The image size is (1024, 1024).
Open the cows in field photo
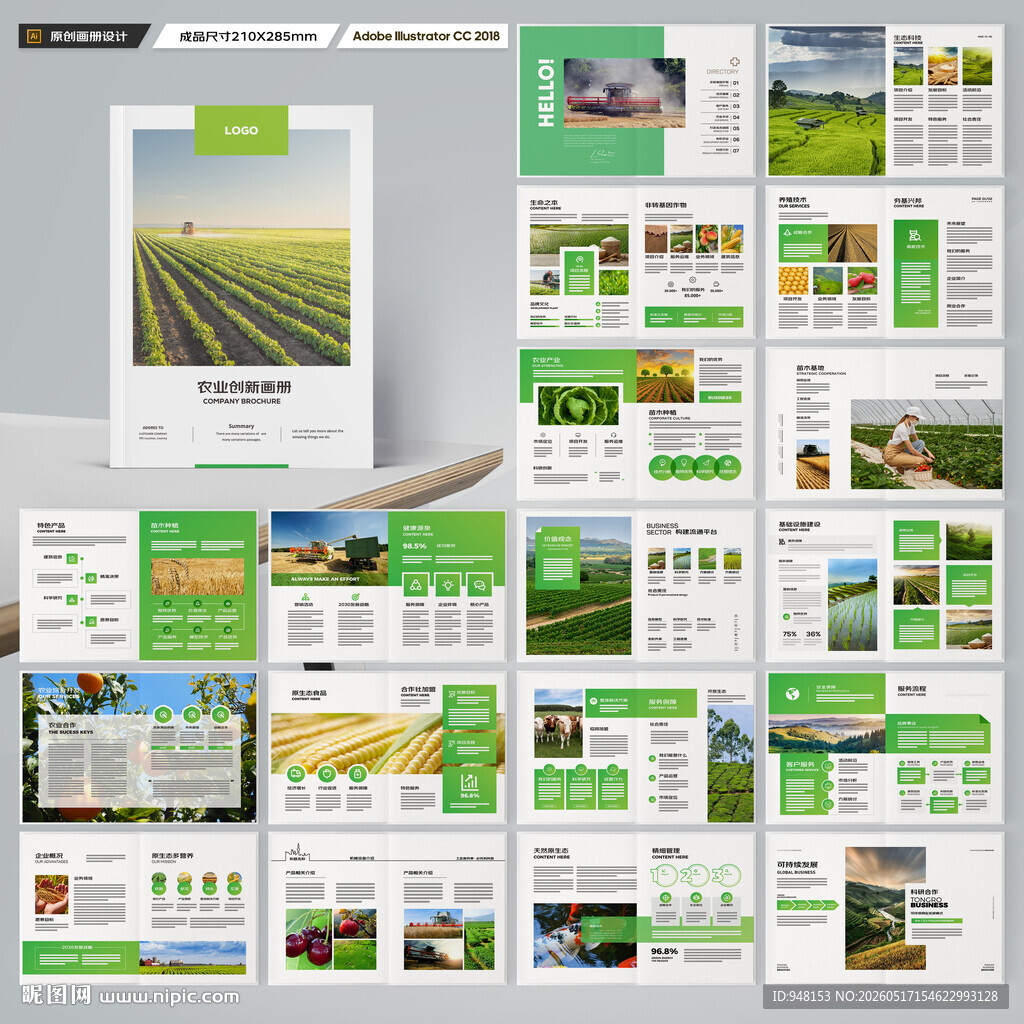pyautogui.click(x=558, y=724)
